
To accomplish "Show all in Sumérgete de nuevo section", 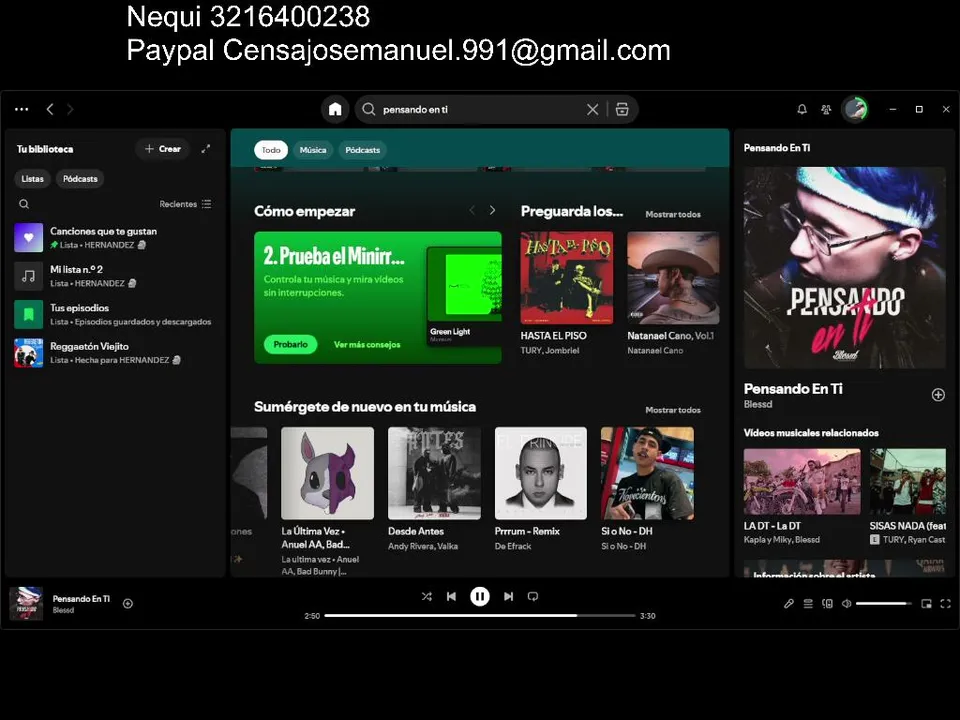I will [673, 410].
